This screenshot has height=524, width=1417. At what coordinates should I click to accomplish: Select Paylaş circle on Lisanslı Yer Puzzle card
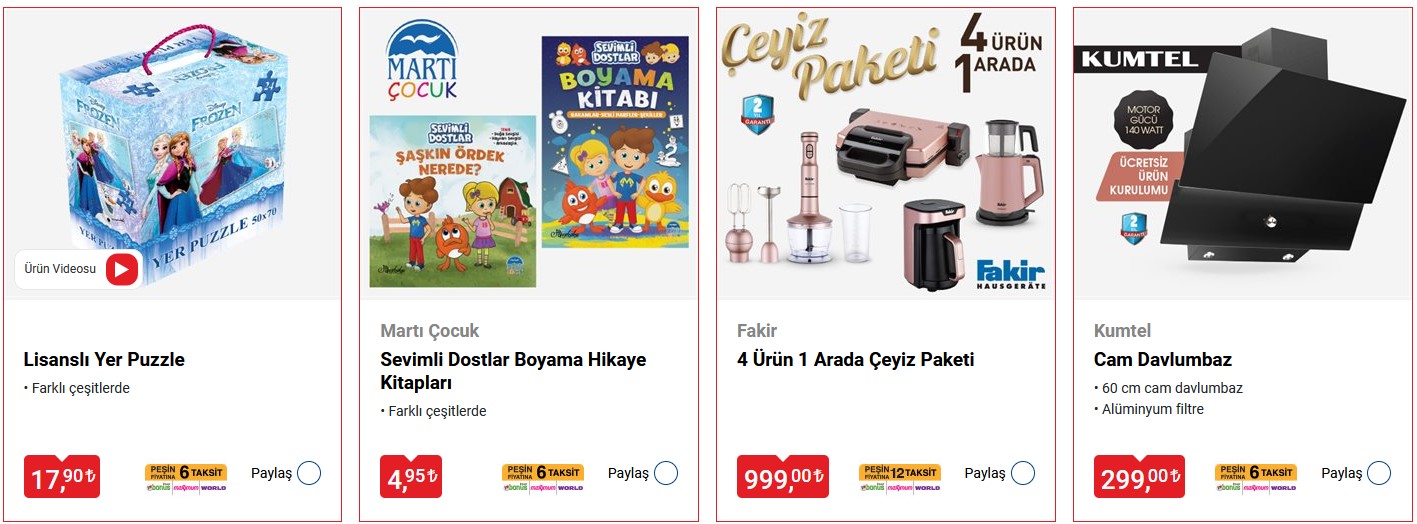(x=309, y=473)
